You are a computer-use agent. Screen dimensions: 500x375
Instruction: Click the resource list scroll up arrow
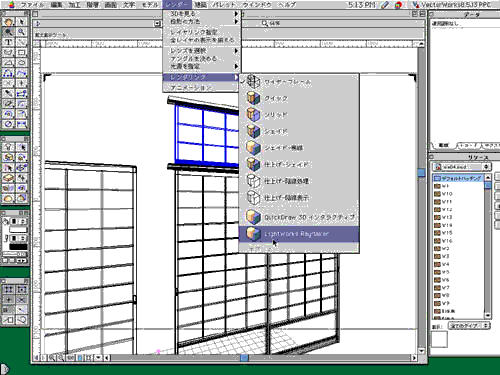click(x=488, y=177)
